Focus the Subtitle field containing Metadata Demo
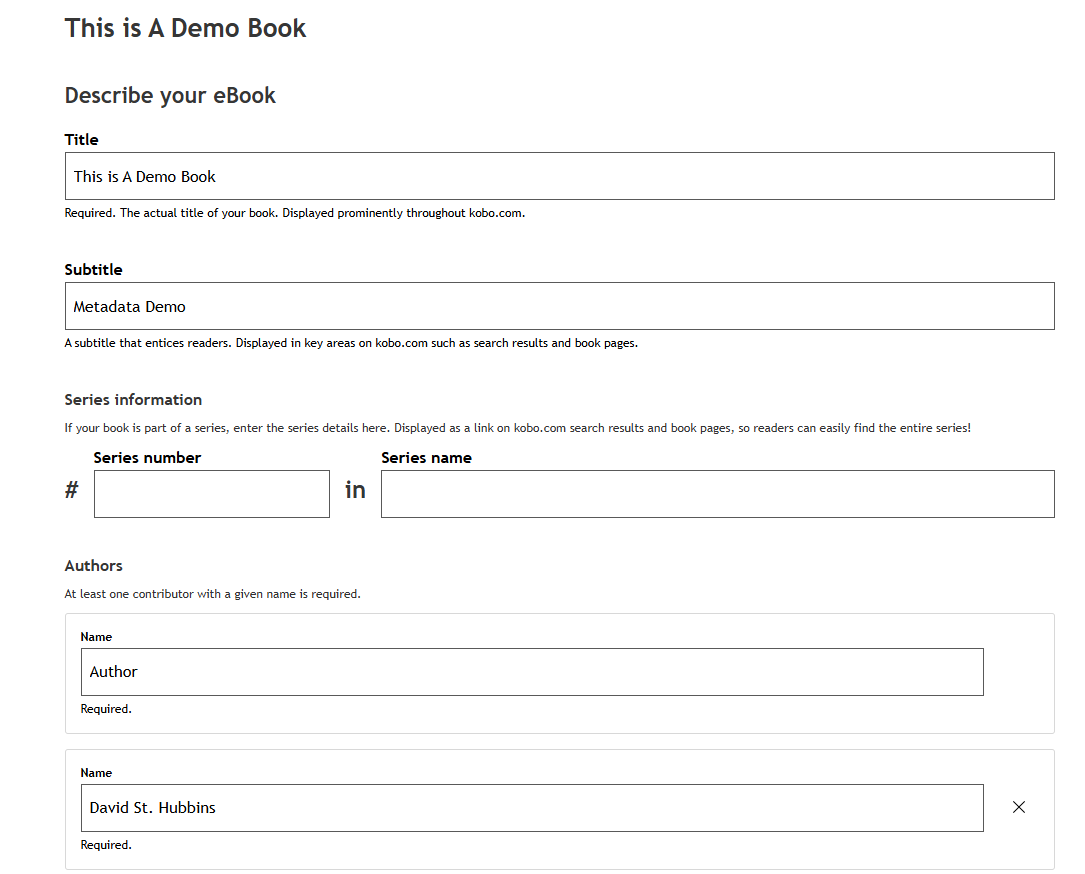 tap(559, 306)
